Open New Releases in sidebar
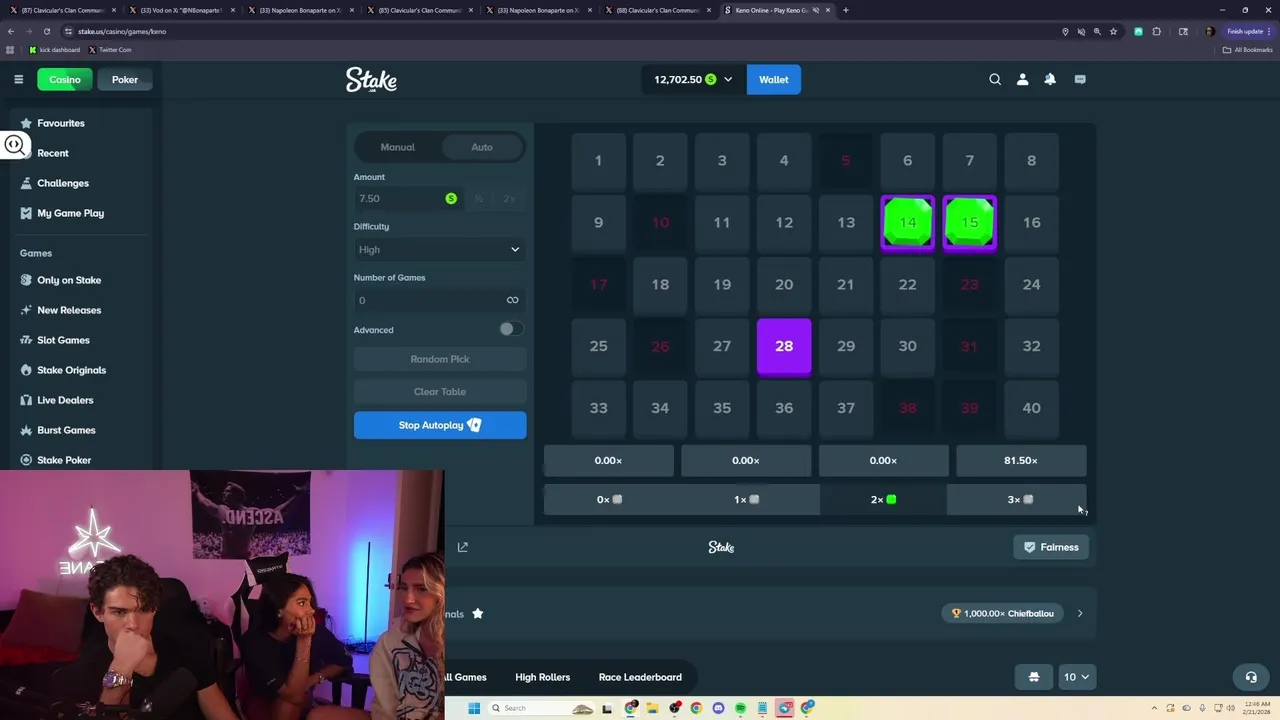Image resolution: width=1280 pixels, height=720 pixels. [x=69, y=310]
